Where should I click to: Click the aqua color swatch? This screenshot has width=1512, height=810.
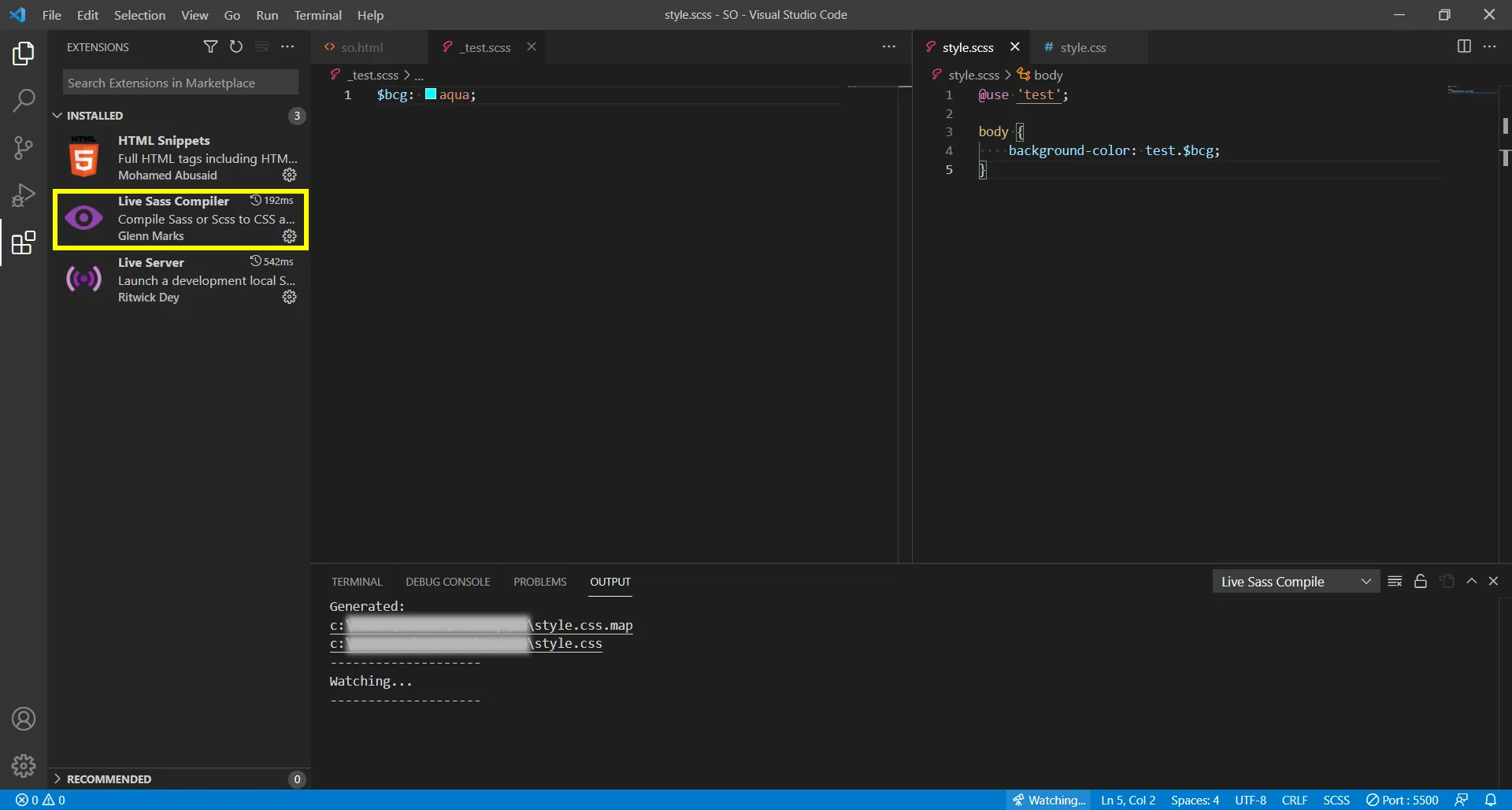pos(431,94)
